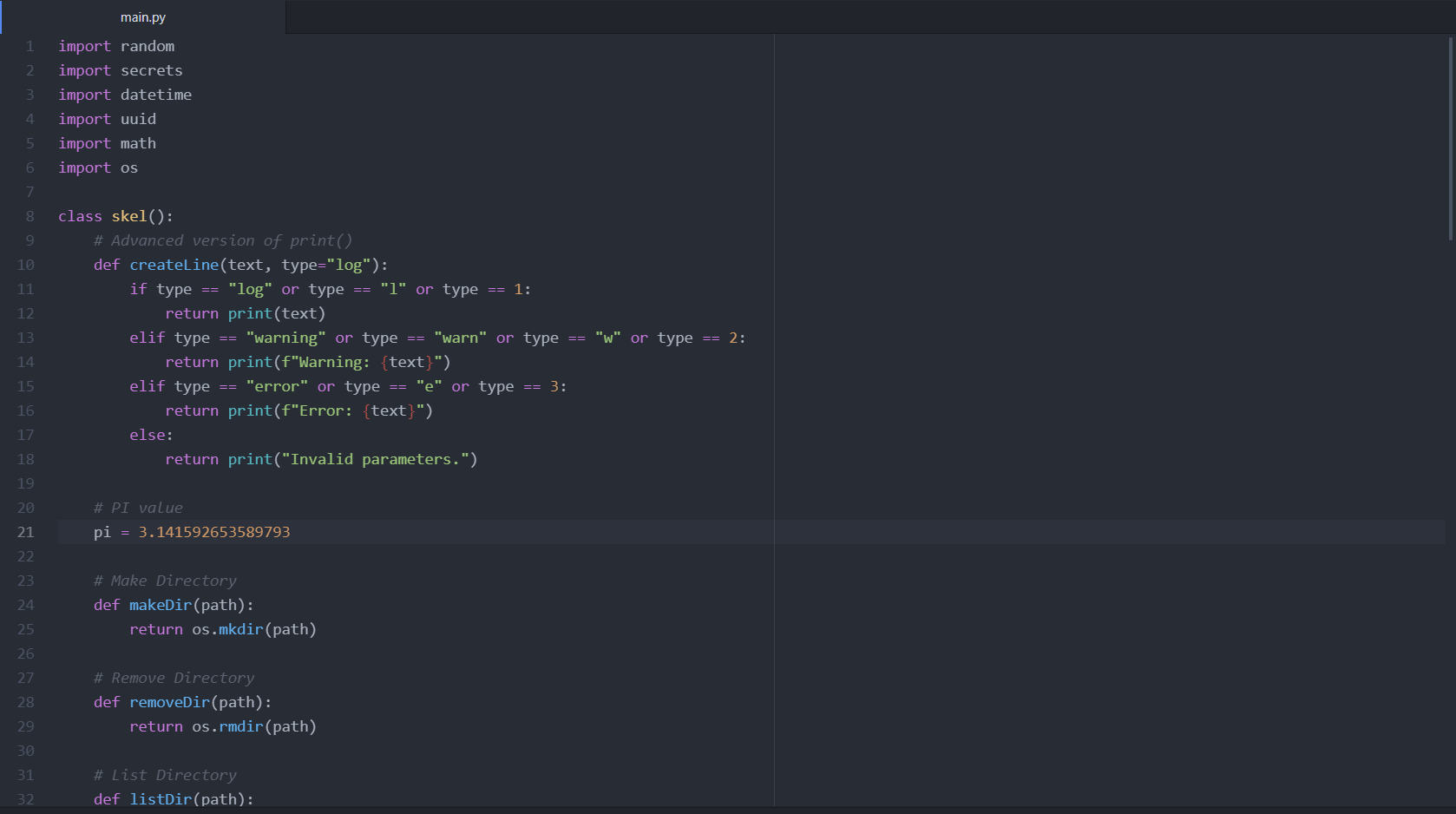The image size is (1456, 814).
Task: Select the import random statement
Action: coord(116,46)
